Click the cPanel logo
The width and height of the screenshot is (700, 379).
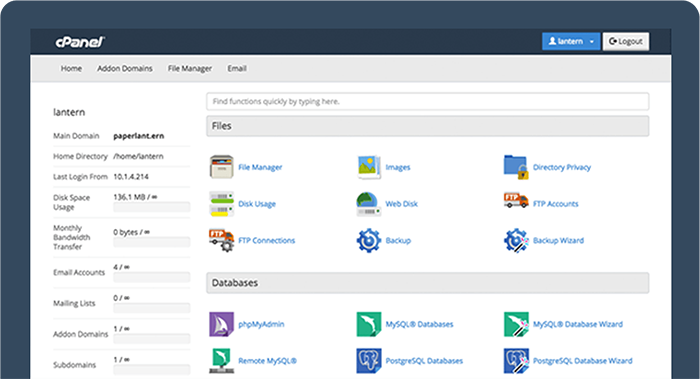click(x=80, y=42)
